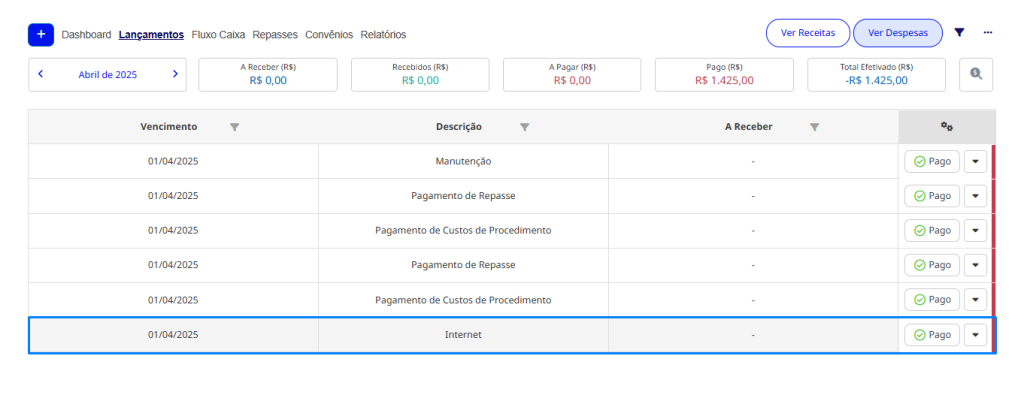The height and width of the screenshot is (395, 1024).
Task: Click the magnifier search icon button
Action: [976, 74]
